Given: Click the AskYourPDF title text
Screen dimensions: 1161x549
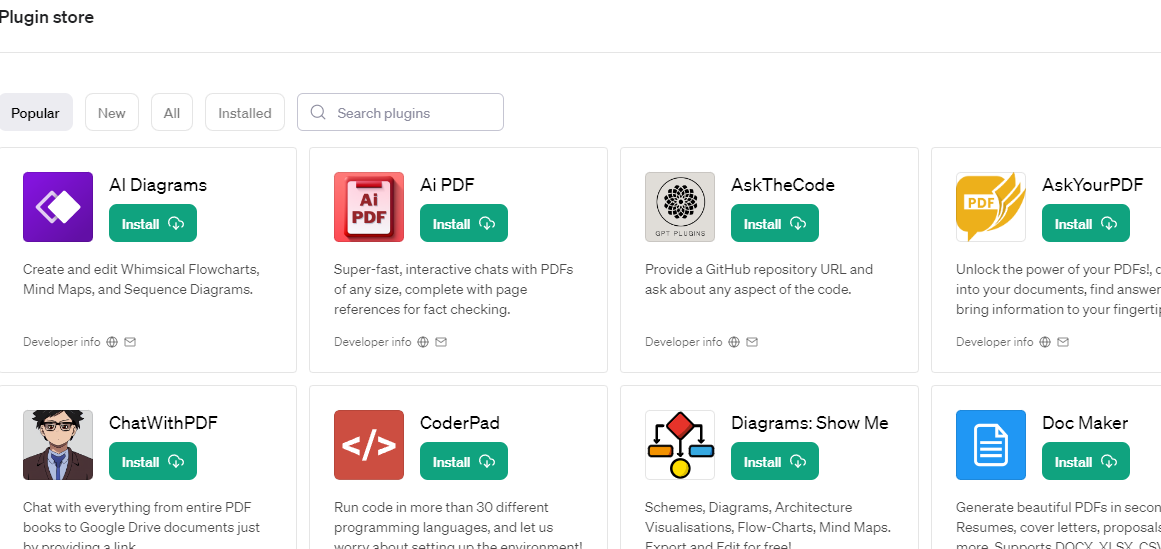Looking at the screenshot, I should pos(1092,185).
